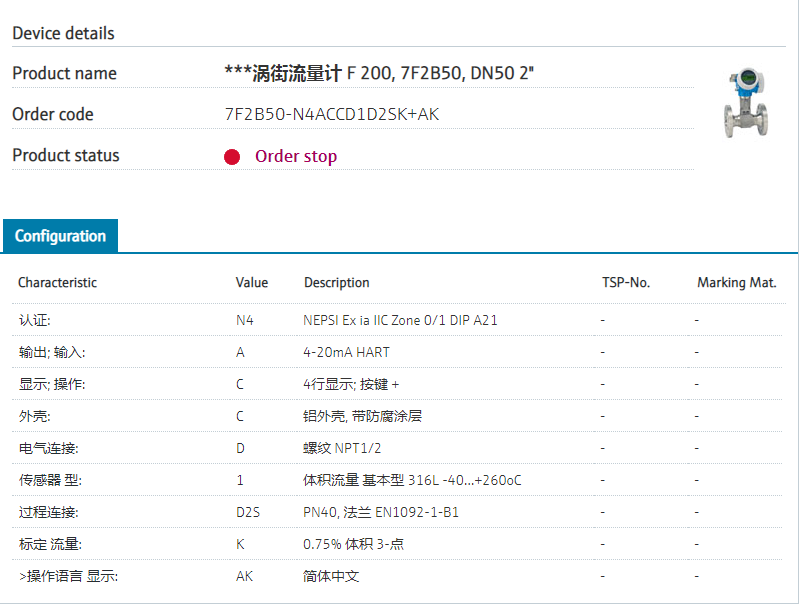Click the Characteristic column header
The image size is (799, 604).
(57, 283)
